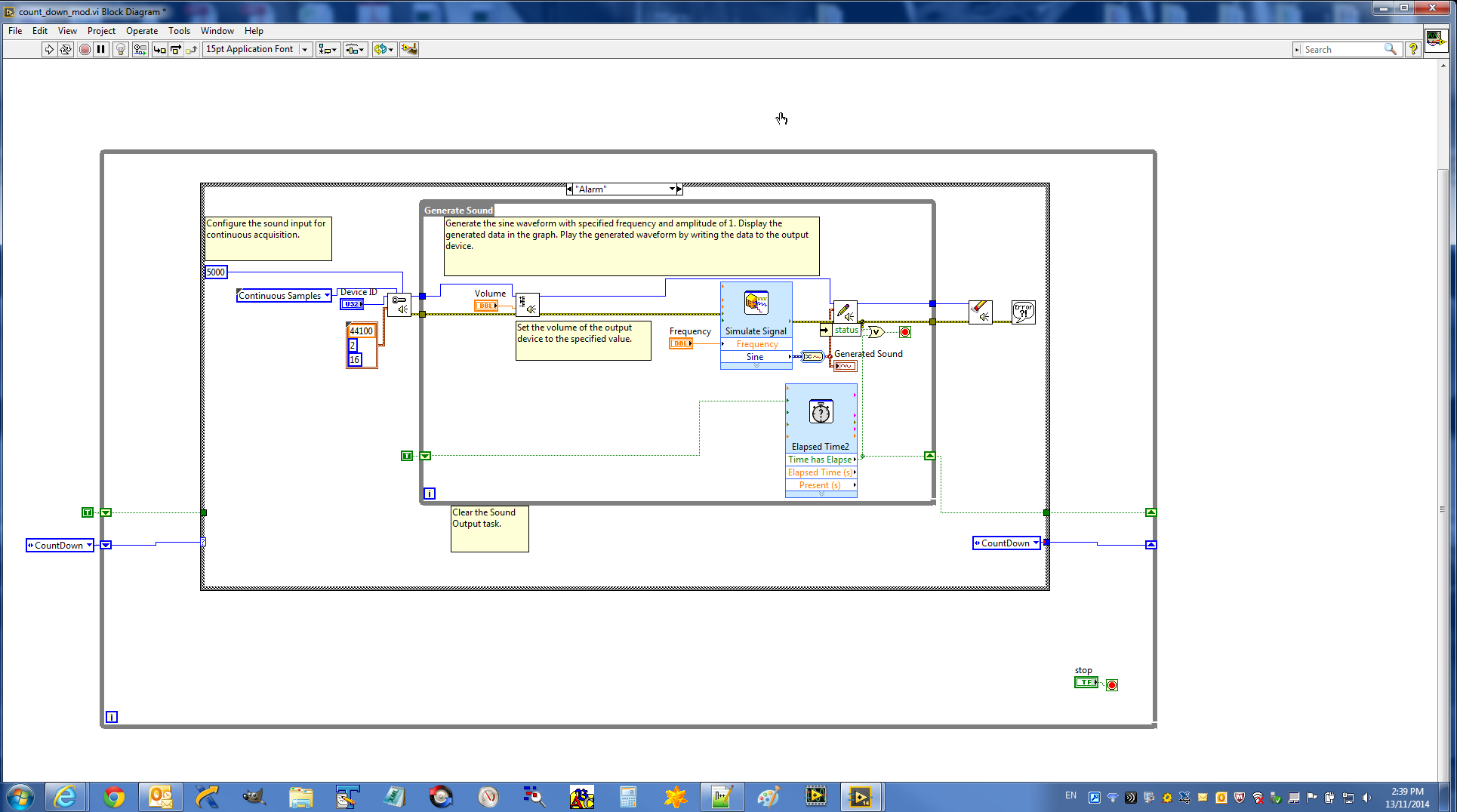Click Run Continuously button
This screenshot has height=812, width=1457.
coord(66,49)
